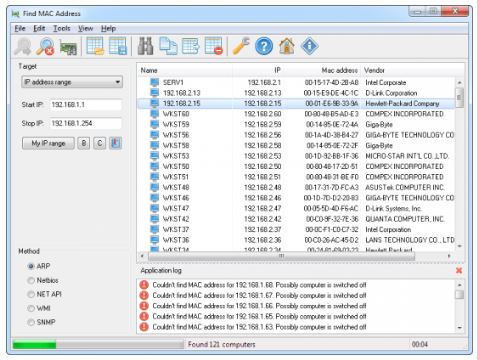Click the stop search magnifier icon

click(45, 46)
